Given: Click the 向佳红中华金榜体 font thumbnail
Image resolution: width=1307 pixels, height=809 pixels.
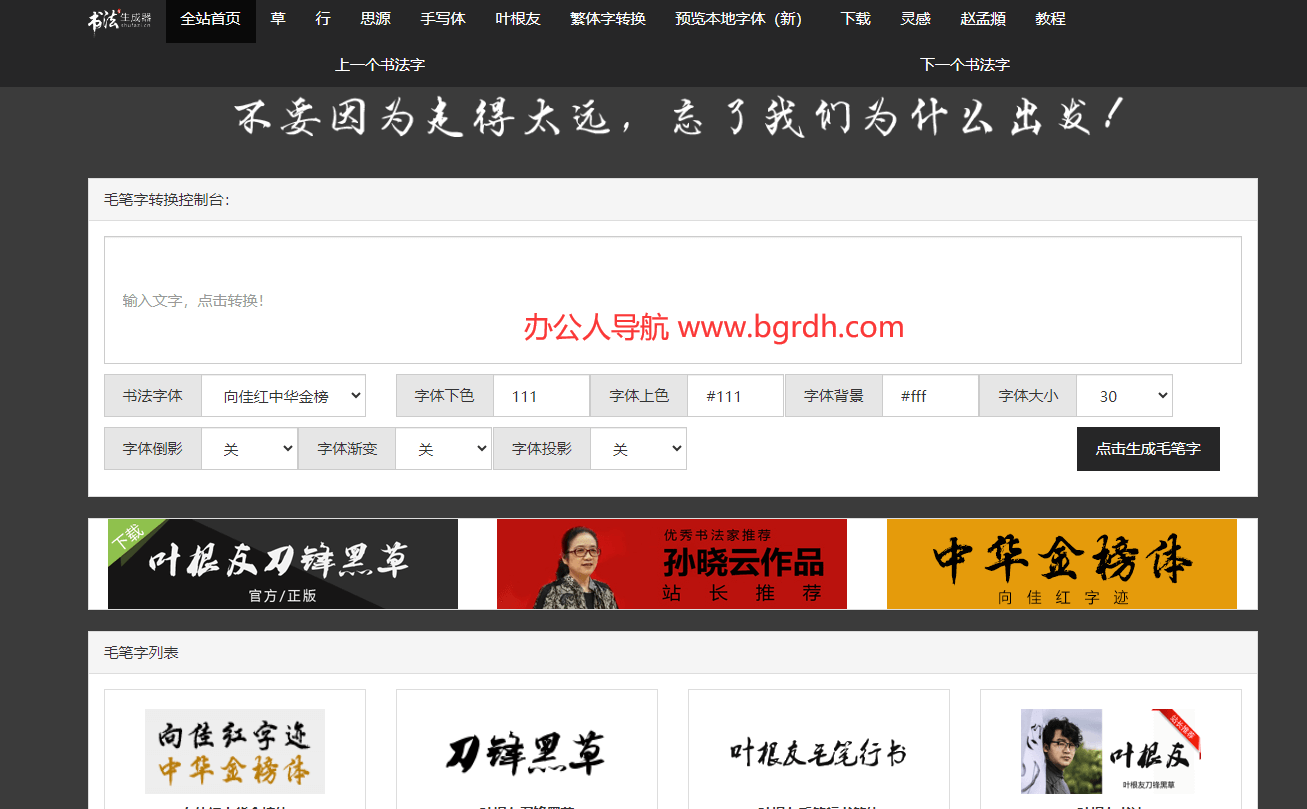Looking at the screenshot, I should click(x=234, y=751).
